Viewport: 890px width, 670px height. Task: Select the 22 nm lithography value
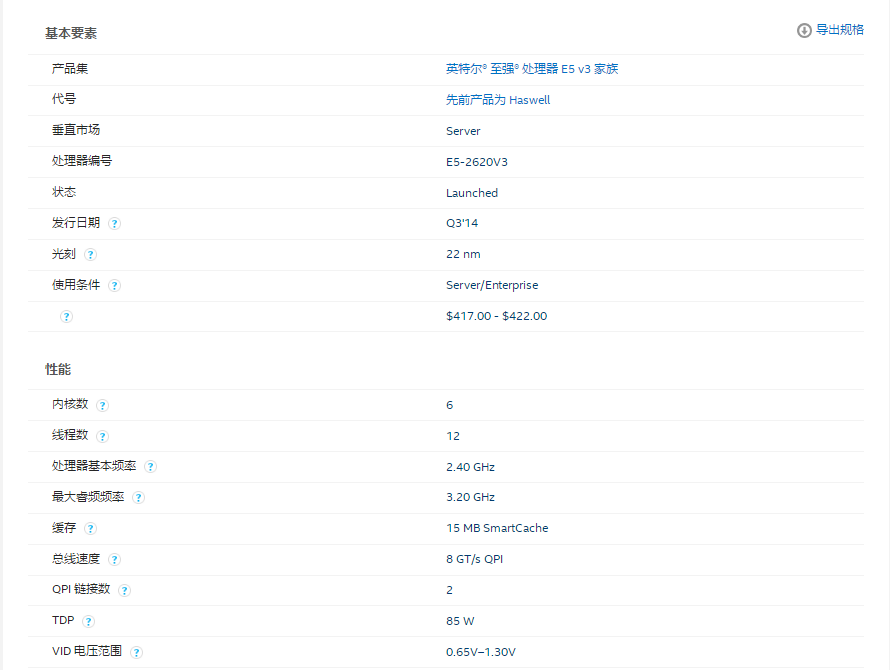463,254
